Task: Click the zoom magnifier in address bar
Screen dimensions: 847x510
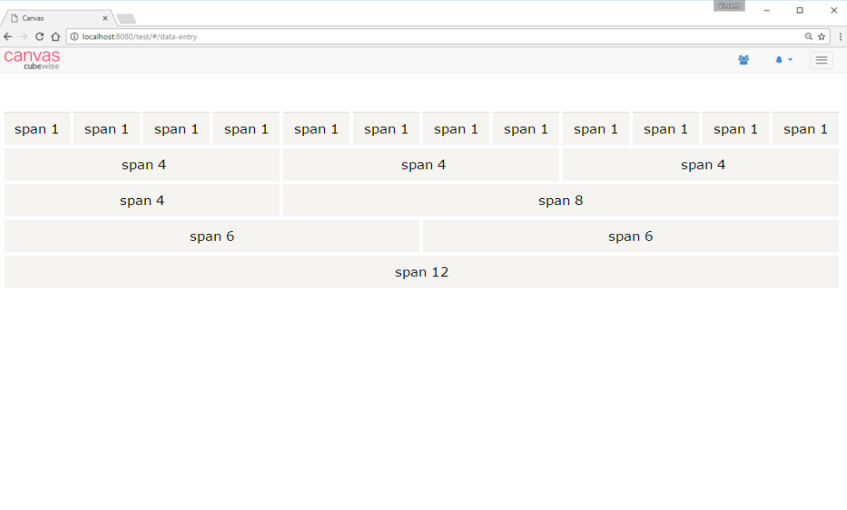Action: (808, 36)
